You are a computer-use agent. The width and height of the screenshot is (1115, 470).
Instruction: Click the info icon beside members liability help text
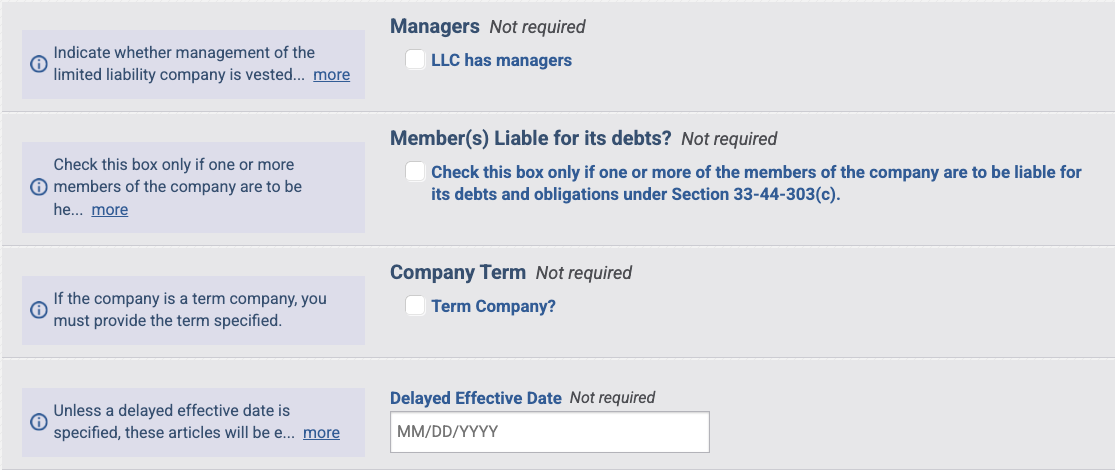click(x=38, y=187)
